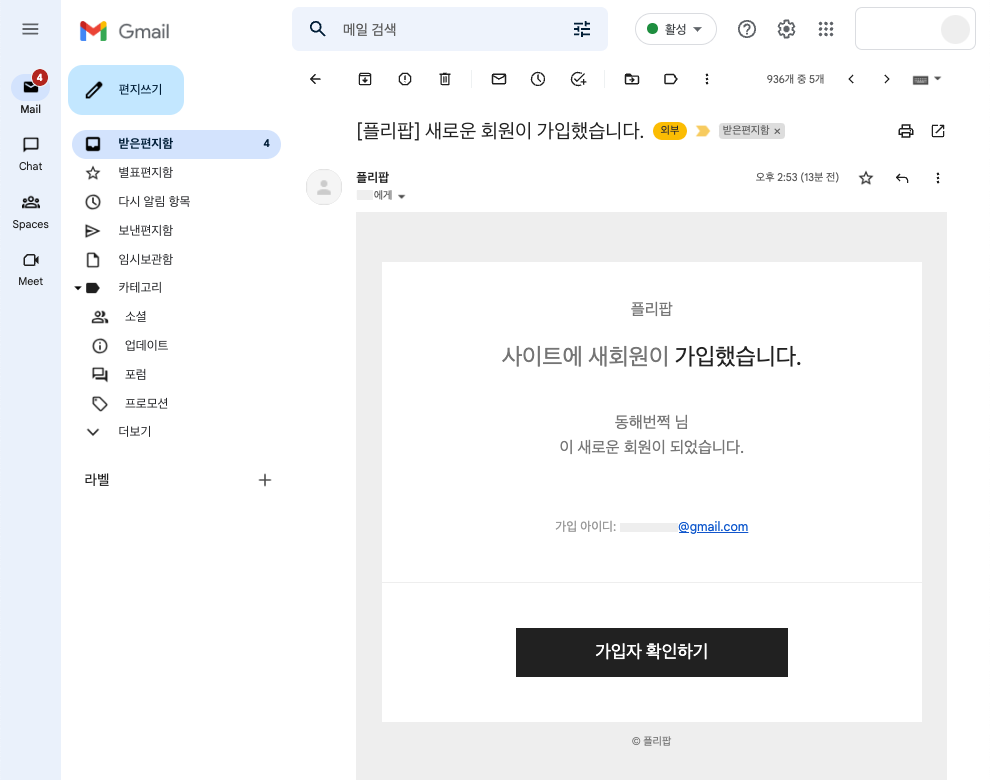Open the Meet section
The width and height of the screenshot is (990, 780).
(30, 270)
